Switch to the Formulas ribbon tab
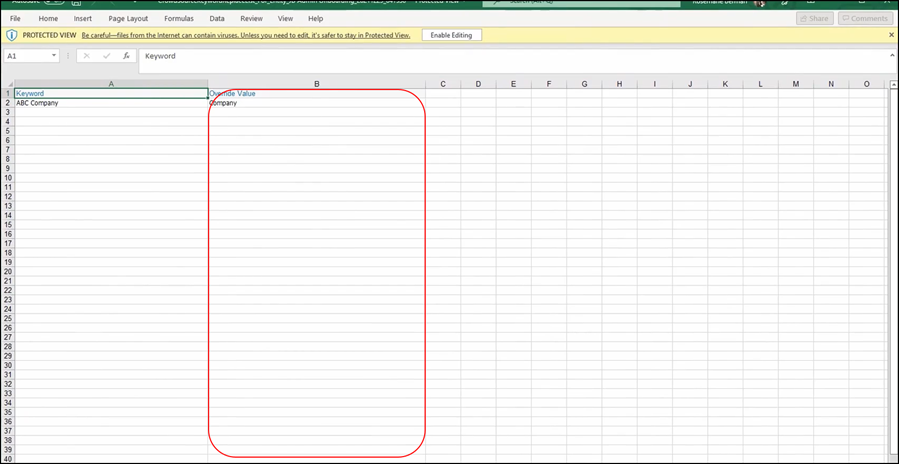 click(x=179, y=19)
